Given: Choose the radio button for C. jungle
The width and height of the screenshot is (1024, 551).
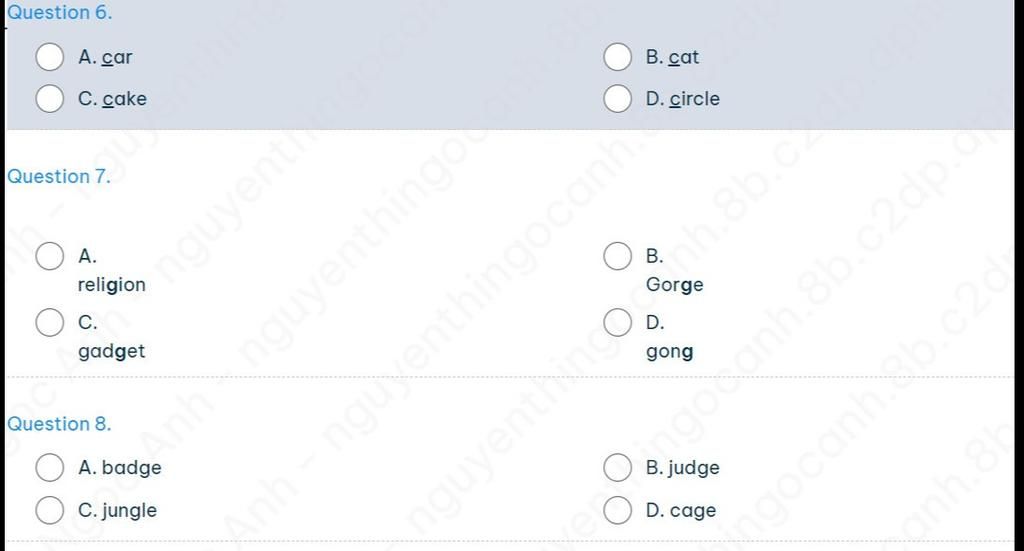Looking at the screenshot, I should (x=50, y=510).
